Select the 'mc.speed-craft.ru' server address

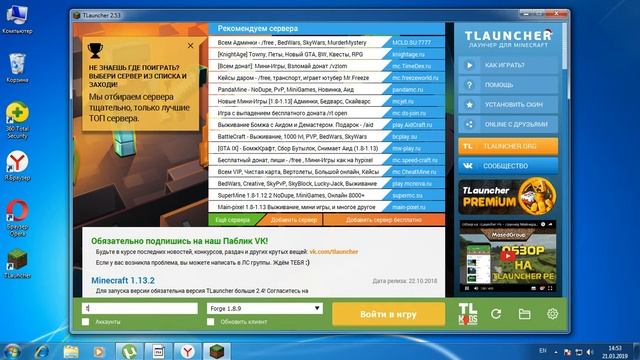coord(415,160)
